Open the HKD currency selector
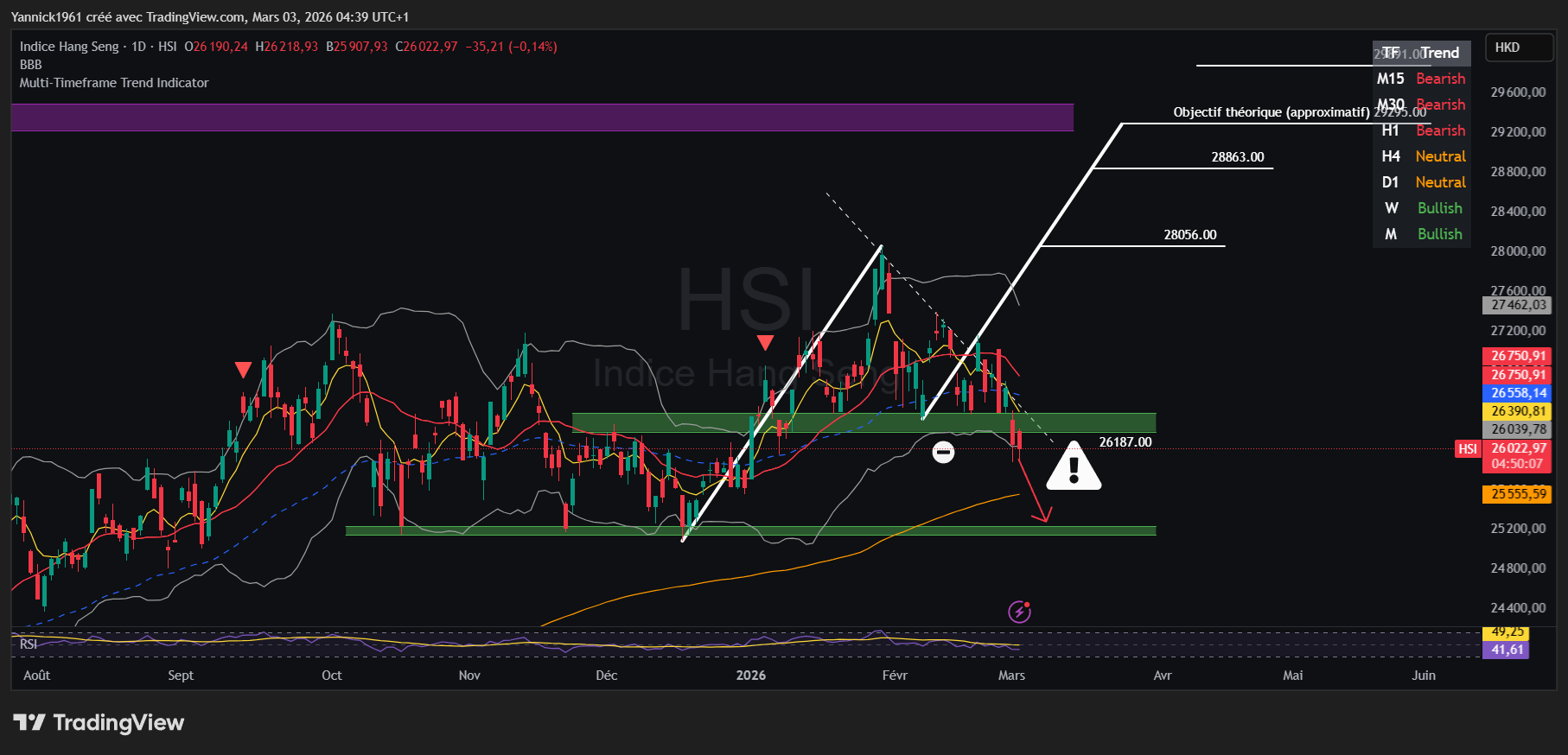1568x755 pixels. (1518, 48)
